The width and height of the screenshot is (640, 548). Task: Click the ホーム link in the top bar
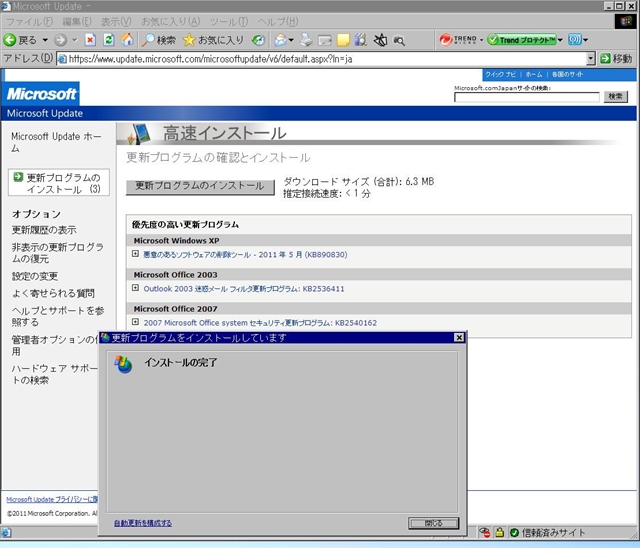click(x=533, y=74)
